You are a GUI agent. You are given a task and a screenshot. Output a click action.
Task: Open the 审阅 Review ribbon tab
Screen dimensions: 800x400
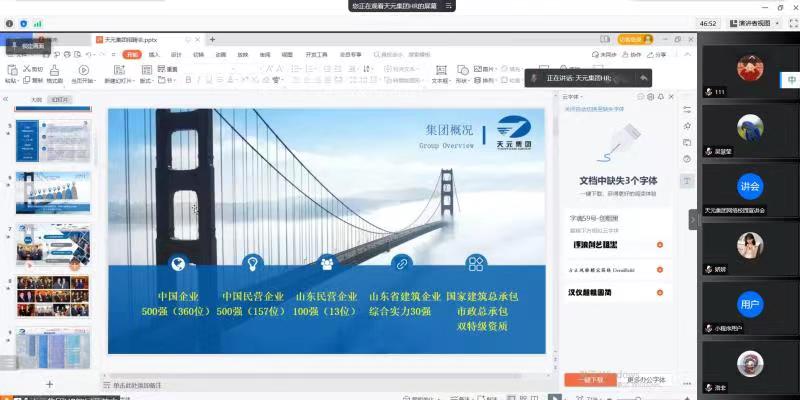coord(265,55)
